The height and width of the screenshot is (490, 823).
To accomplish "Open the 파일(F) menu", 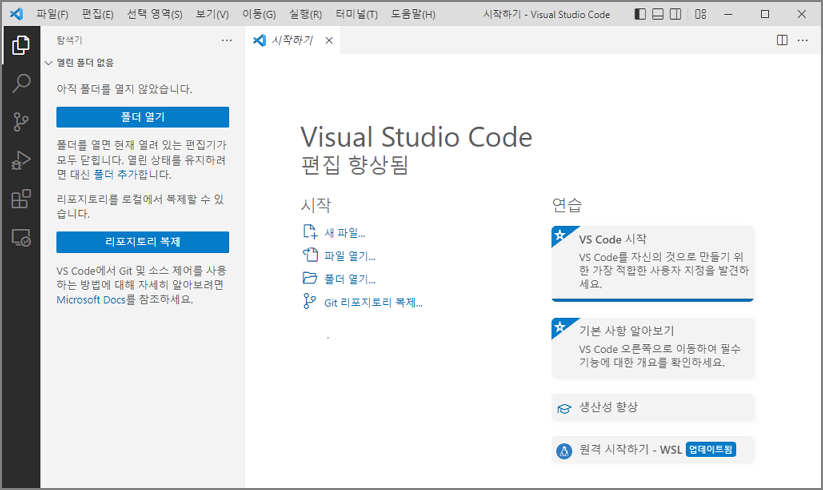I will click(x=52, y=14).
